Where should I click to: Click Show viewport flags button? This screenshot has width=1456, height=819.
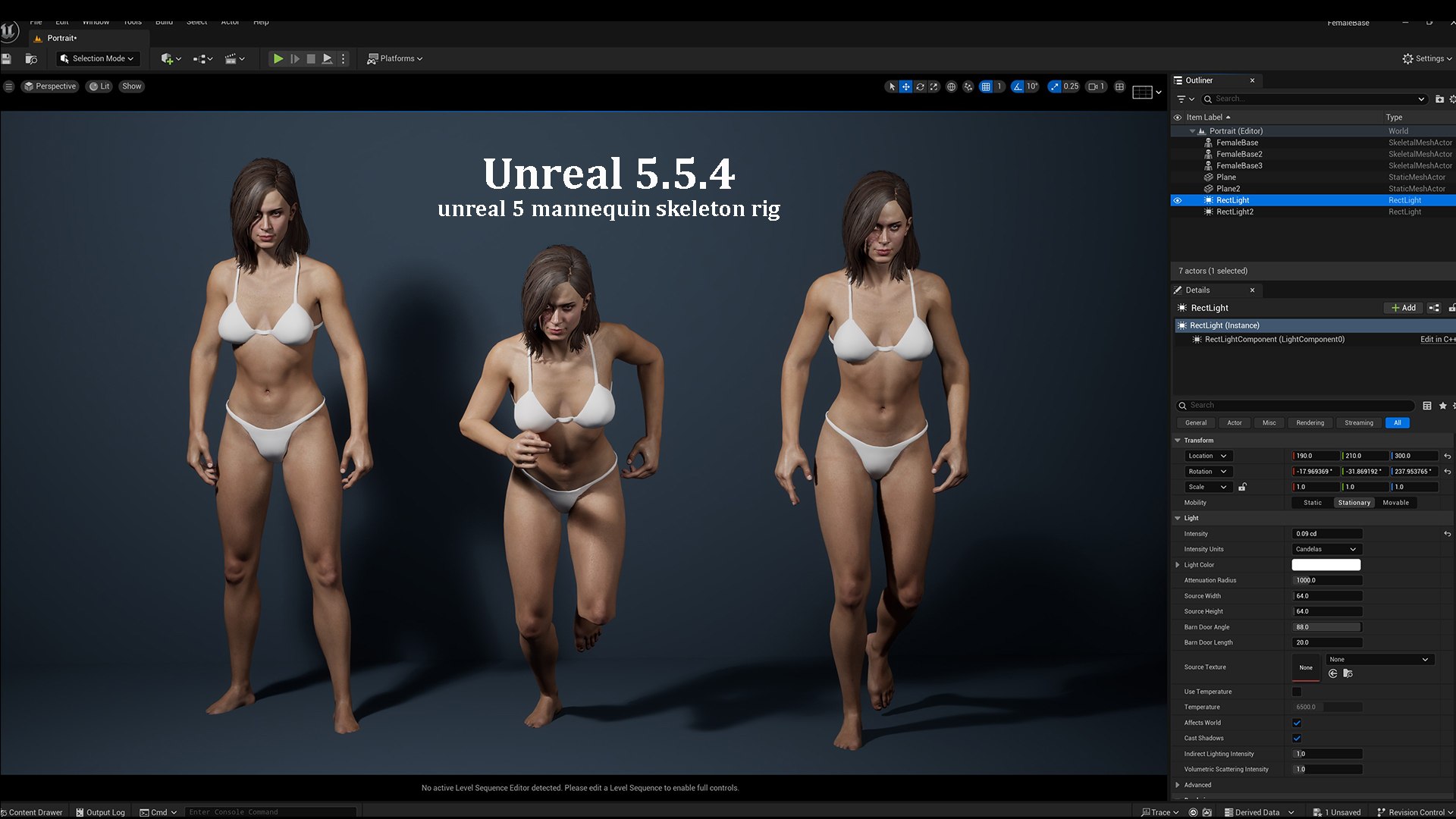pos(132,86)
